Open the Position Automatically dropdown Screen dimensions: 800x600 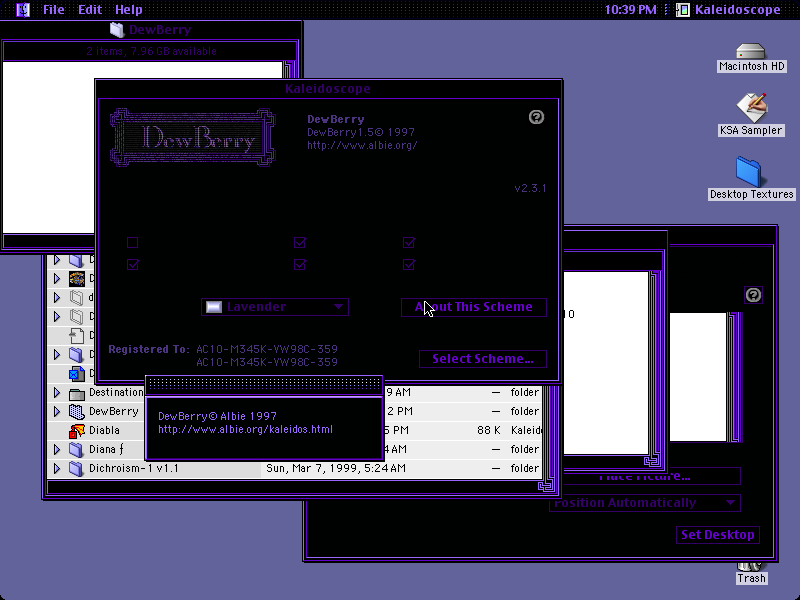coord(645,503)
